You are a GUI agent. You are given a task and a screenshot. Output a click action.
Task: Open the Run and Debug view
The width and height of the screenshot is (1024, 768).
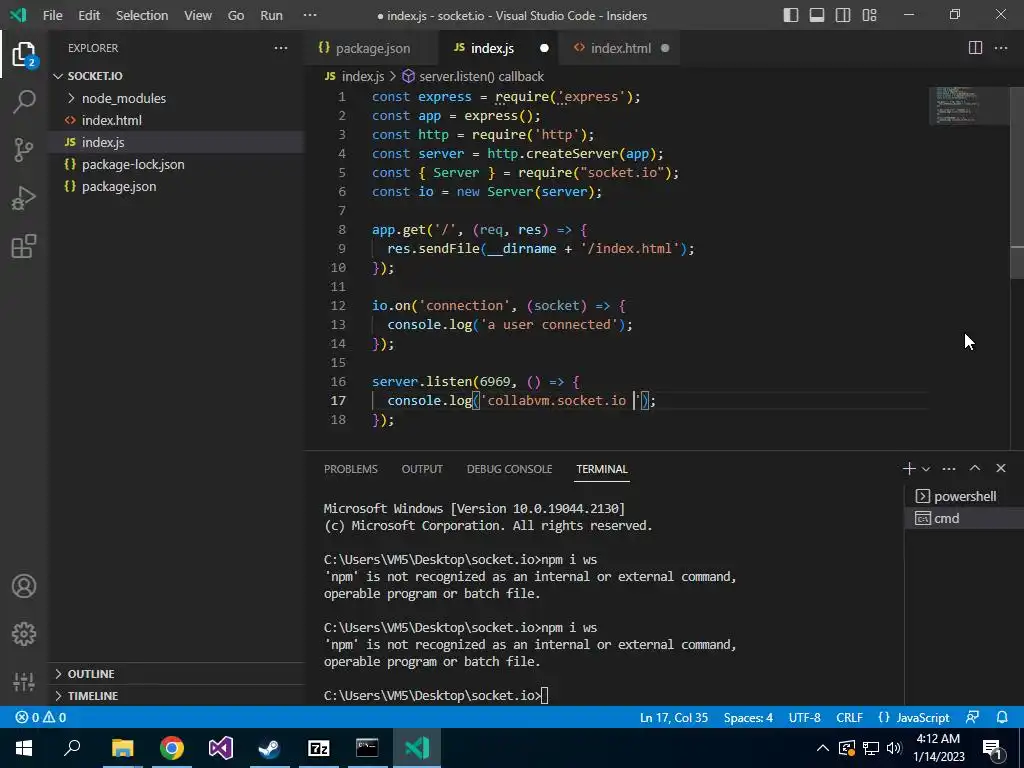24,198
